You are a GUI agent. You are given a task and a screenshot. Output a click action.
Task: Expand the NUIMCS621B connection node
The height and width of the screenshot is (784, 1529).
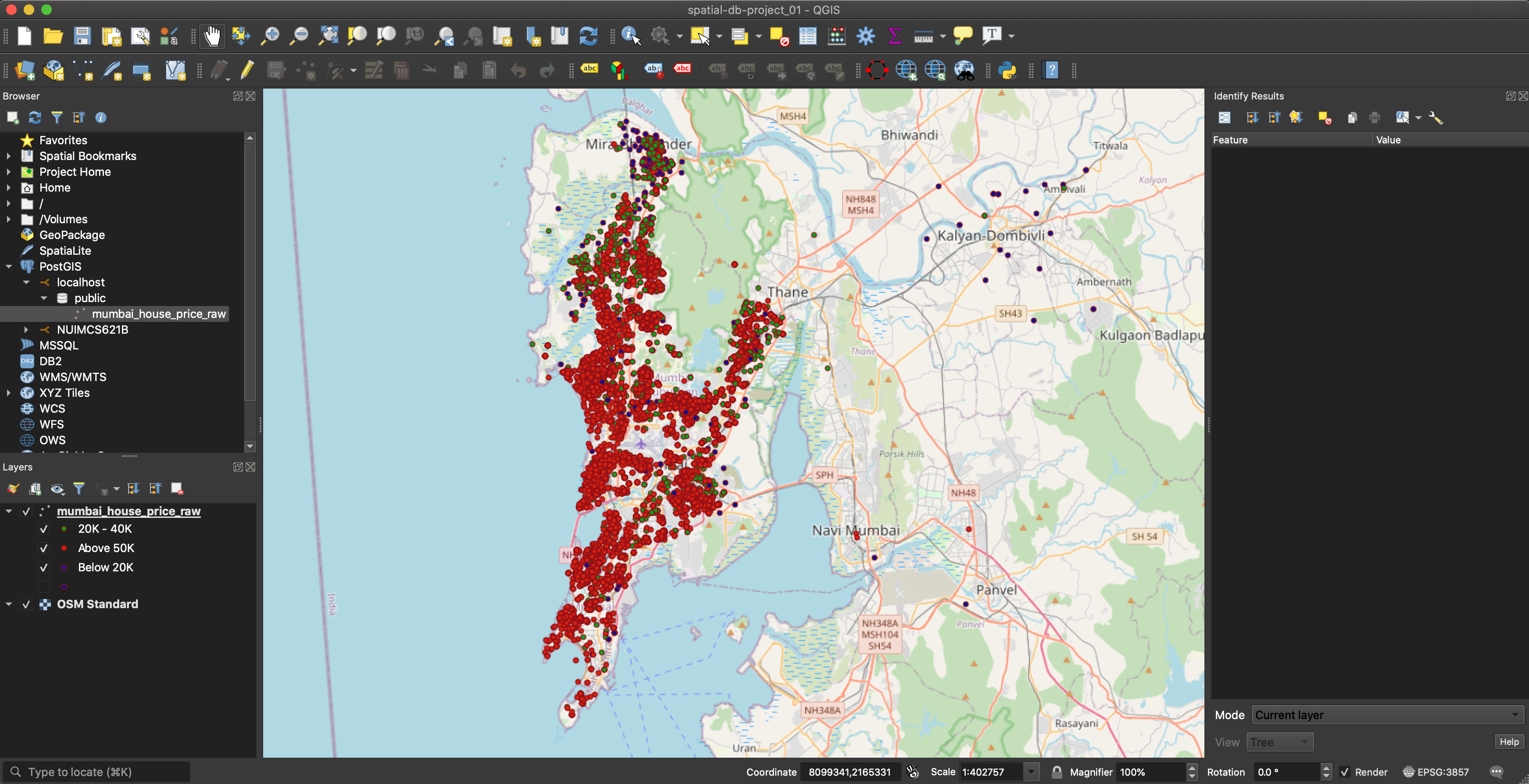pyautogui.click(x=26, y=329)
